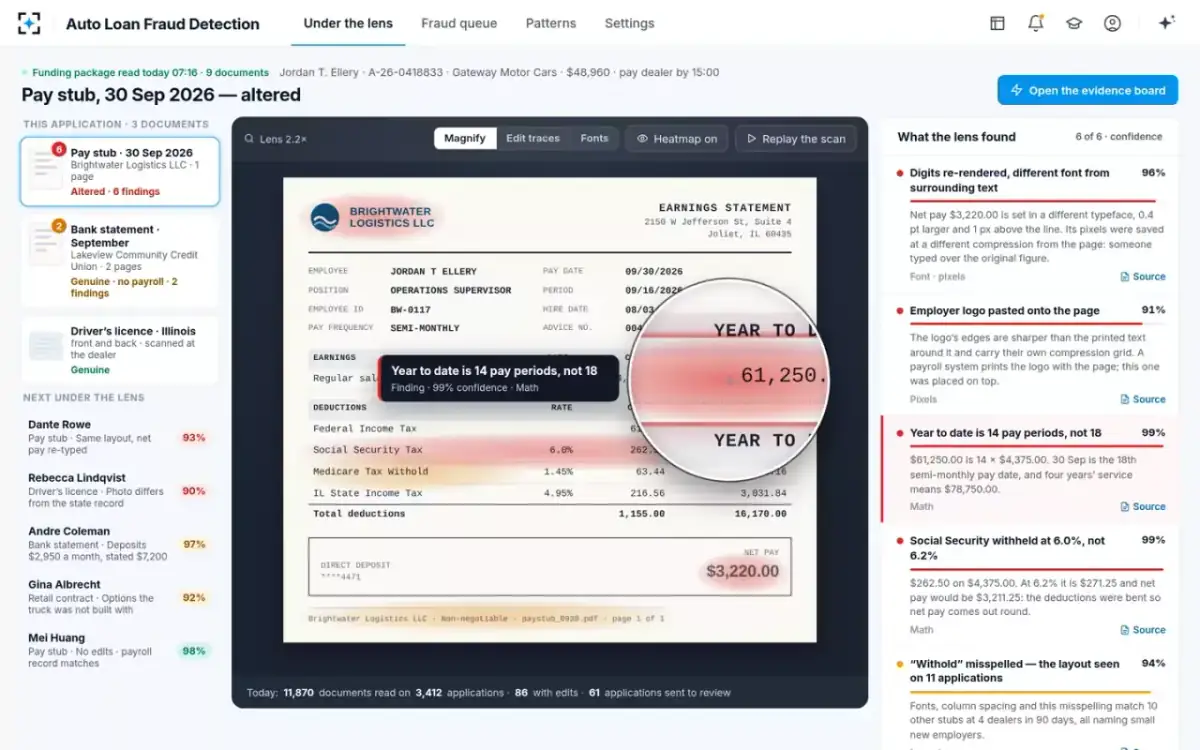Select finding Social Security withheld at 6.0%
Viewport: 1200px width, 750px height.
click(x=1031, y=586)
